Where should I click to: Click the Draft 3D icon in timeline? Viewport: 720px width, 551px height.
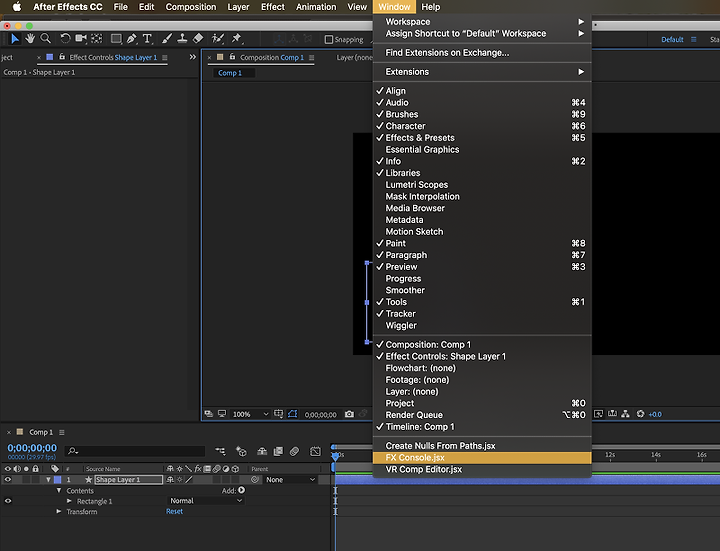tap(241, 451)
